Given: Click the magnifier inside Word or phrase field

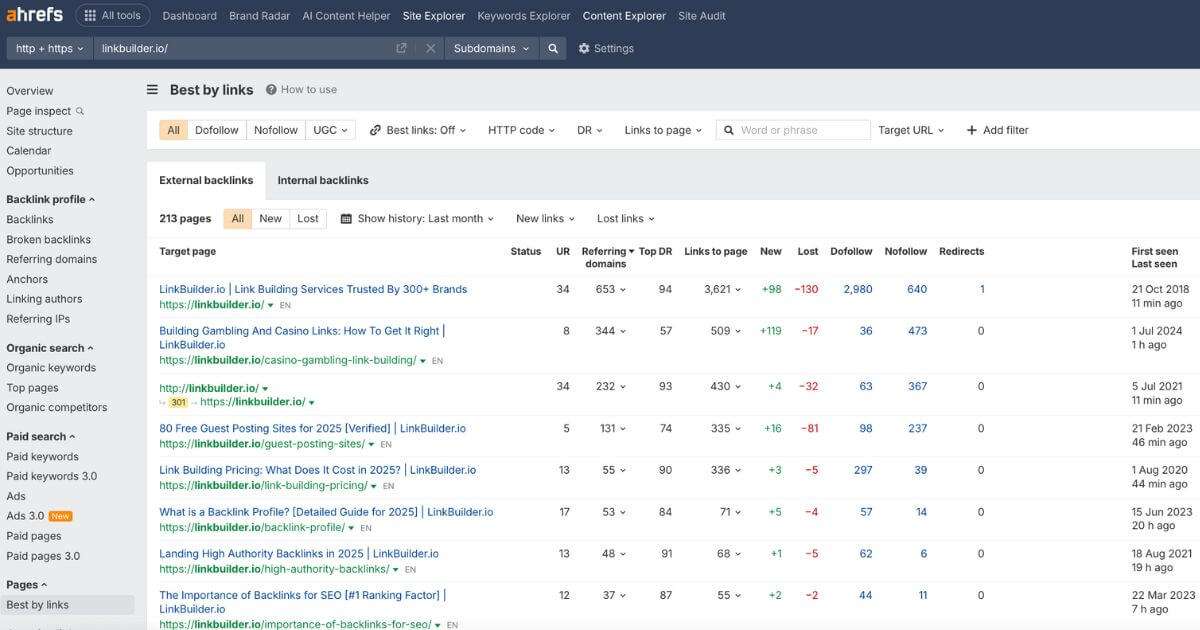Looking at the screenshot, I should click(729, 130).
